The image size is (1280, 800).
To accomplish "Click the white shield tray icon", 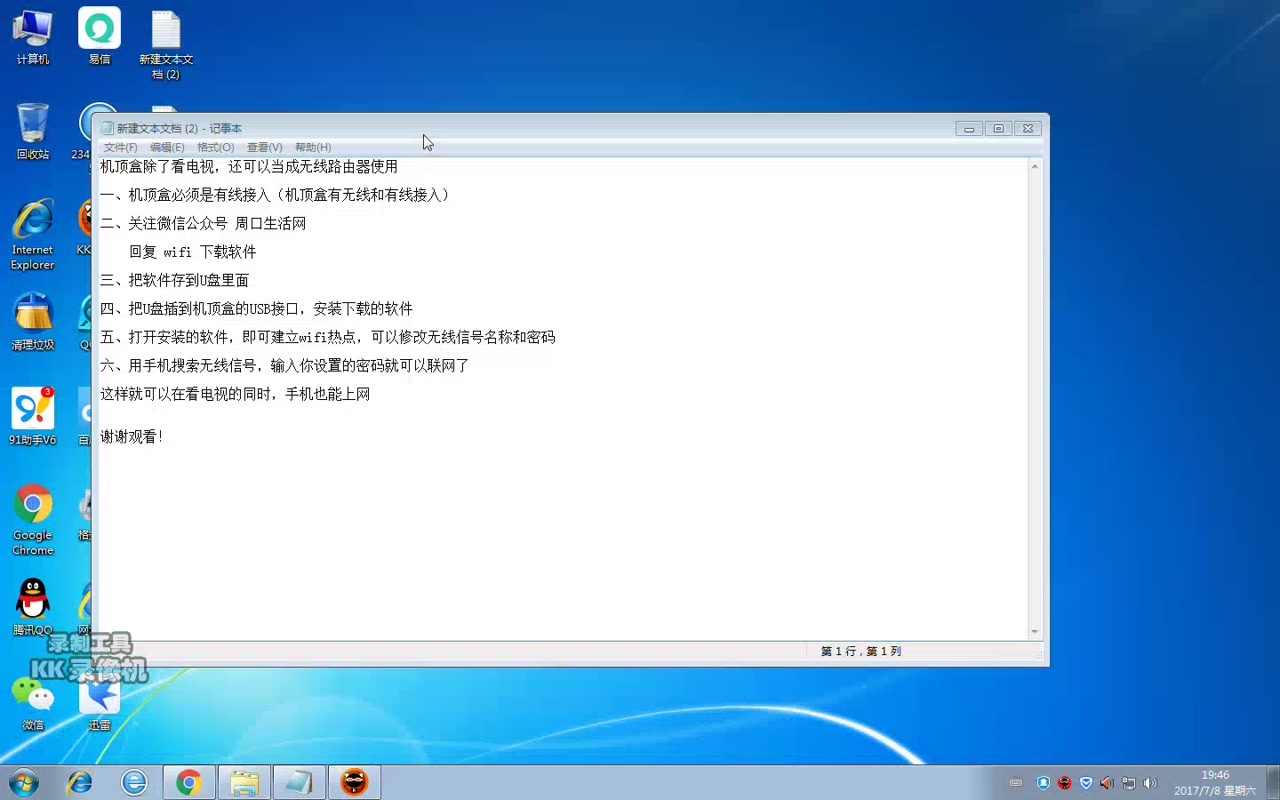I will pos(1086,783).
